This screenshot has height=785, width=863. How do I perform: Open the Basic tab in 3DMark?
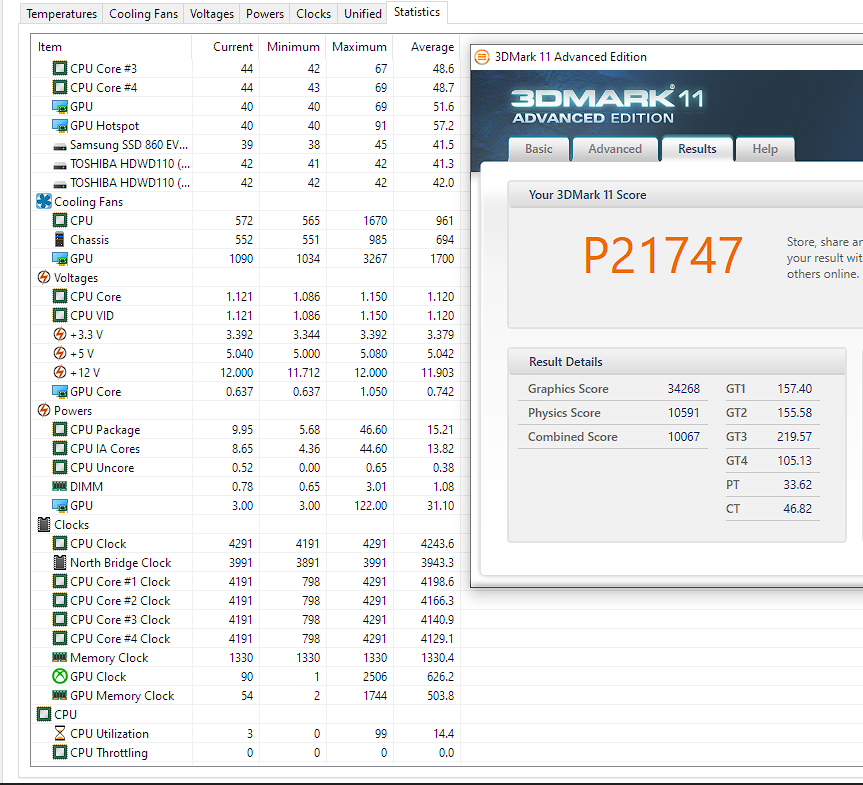(538, 149)
